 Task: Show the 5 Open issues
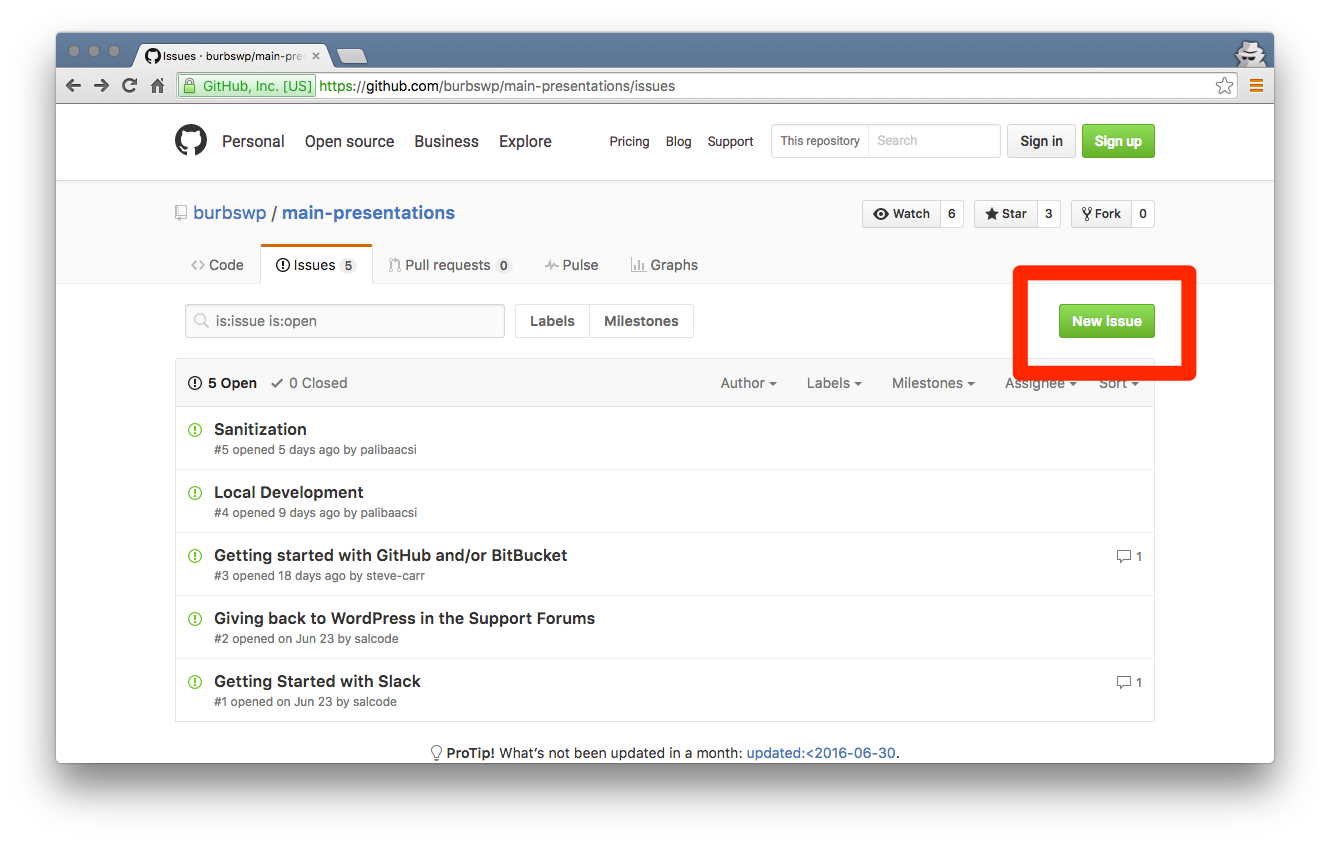pyautogui.click(x=222, y=383)
